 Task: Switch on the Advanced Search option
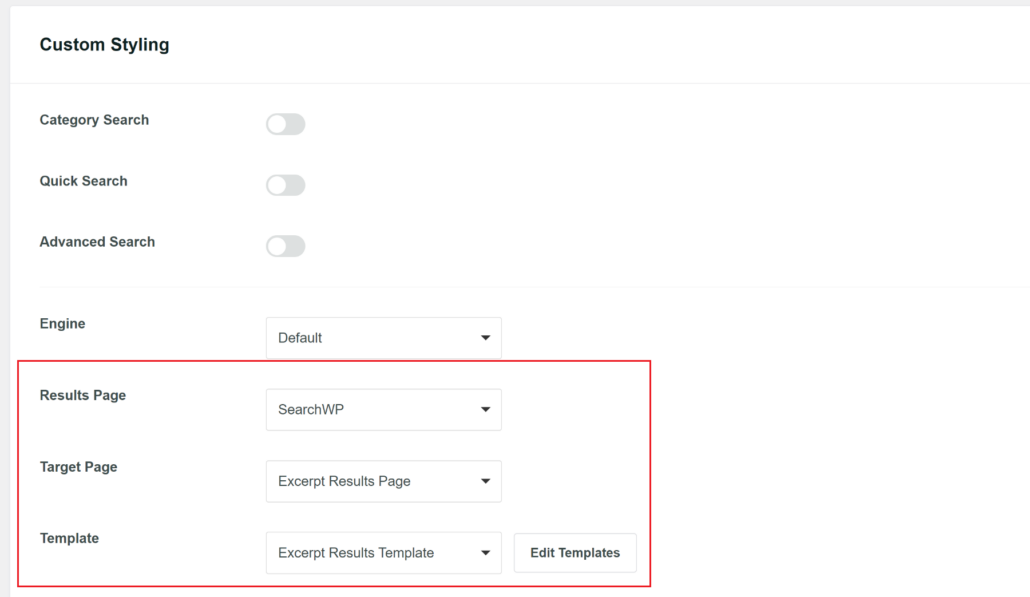285,246
